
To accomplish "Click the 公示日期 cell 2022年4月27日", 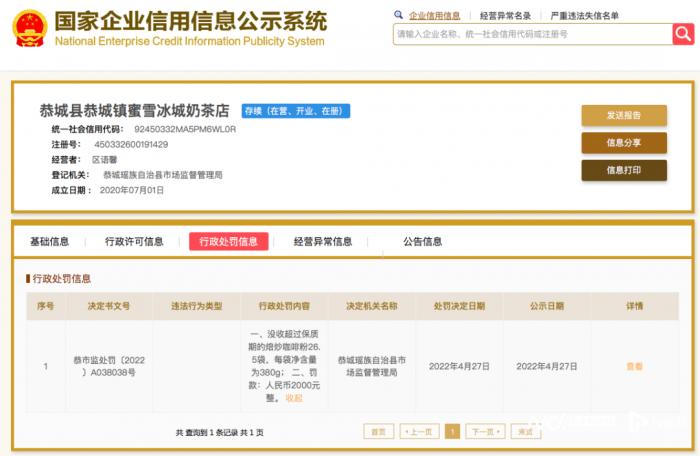I will coord(547,366).
